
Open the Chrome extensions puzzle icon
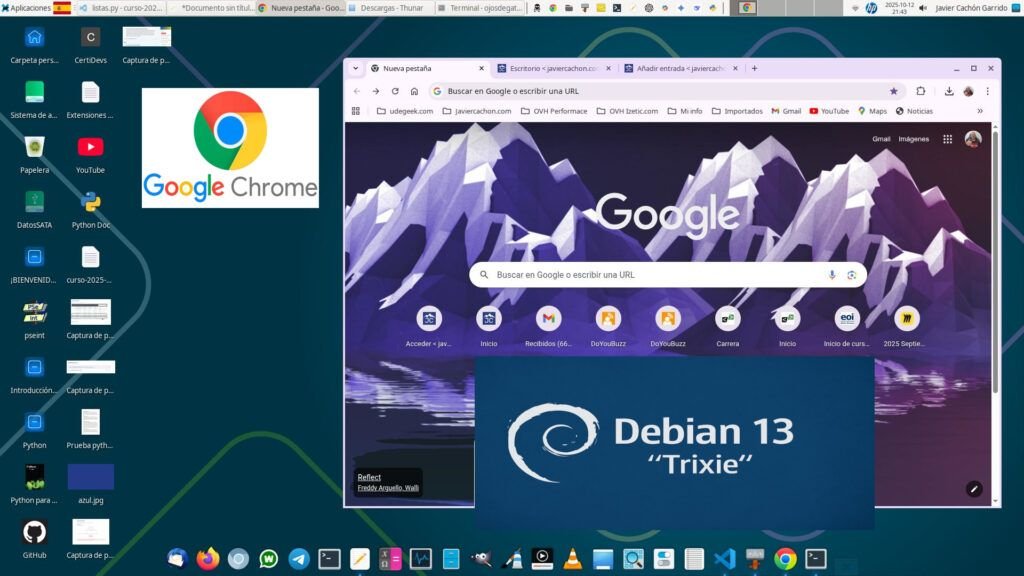pos(921,91)
